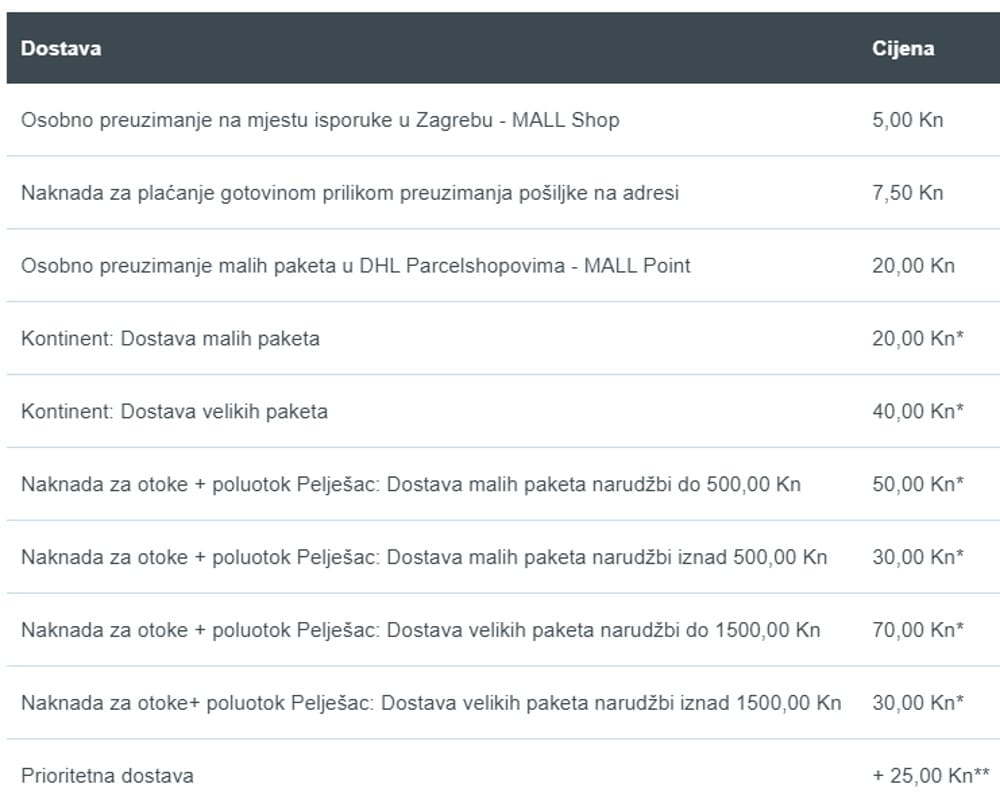Click the + 25,00 Kn** price
The image size is (1000, 811).
click(x=930, y=776)
